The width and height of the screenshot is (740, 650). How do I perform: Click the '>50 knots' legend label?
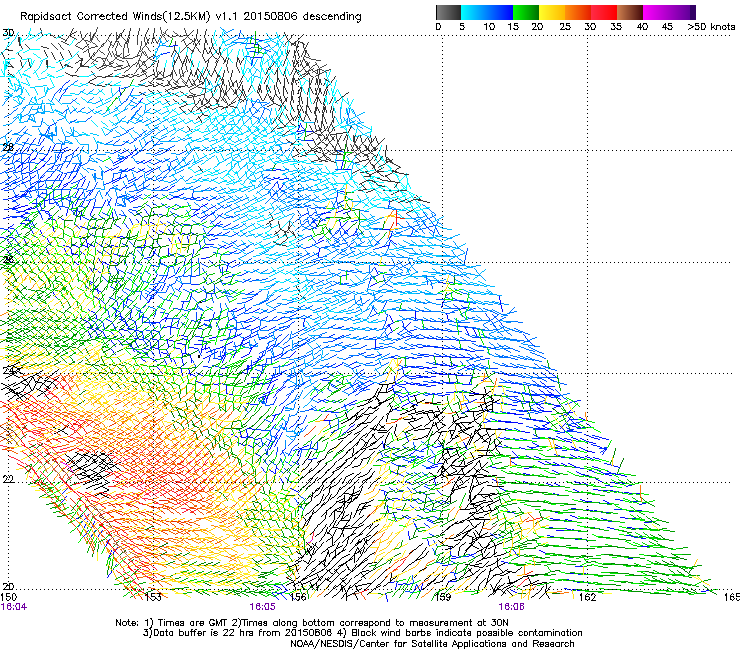[x=711, y=27]
